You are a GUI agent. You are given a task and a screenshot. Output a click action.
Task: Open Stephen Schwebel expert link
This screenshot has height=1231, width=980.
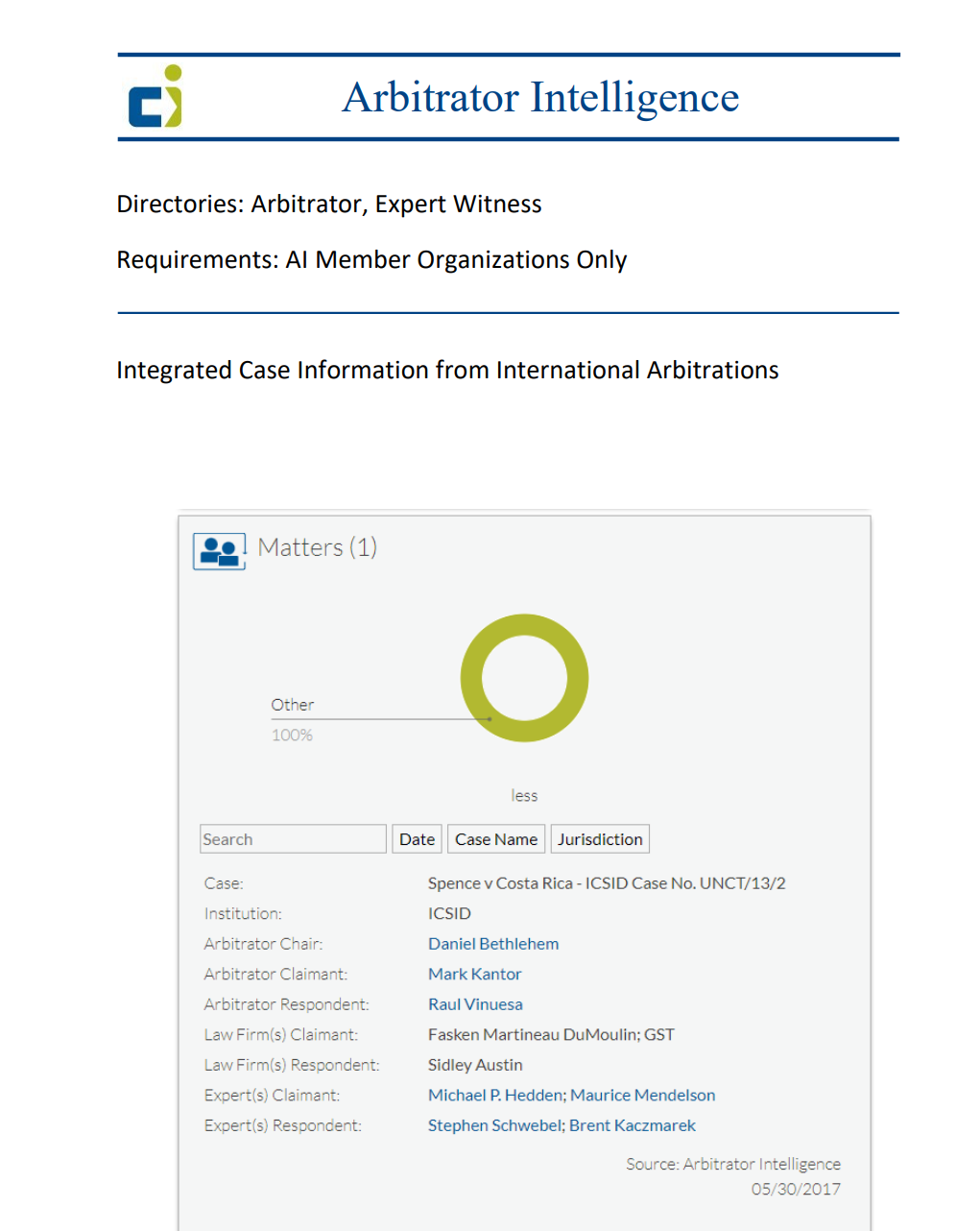(x=493, y=1125)
